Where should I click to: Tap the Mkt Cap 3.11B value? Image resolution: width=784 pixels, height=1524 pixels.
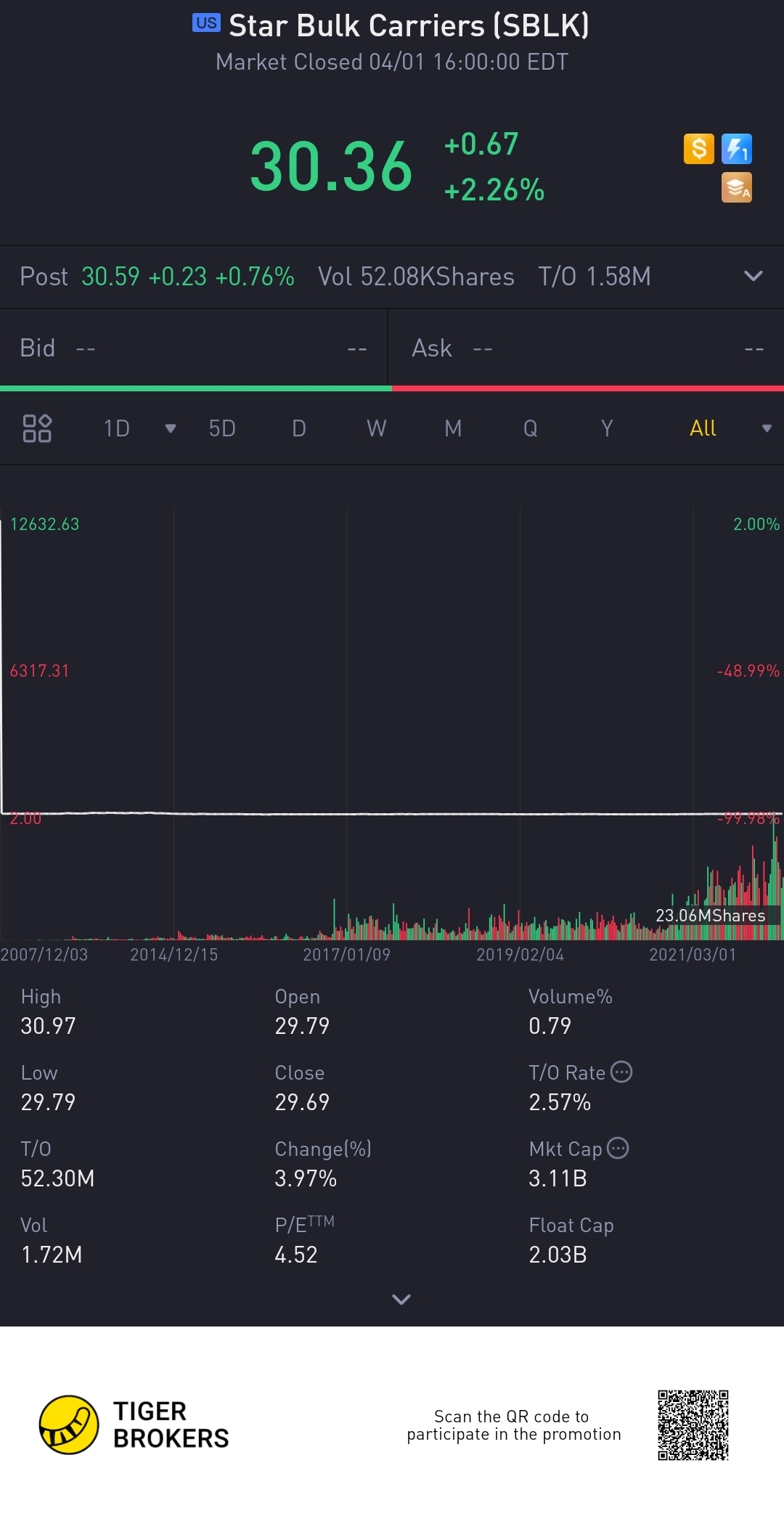[558, 1178]
